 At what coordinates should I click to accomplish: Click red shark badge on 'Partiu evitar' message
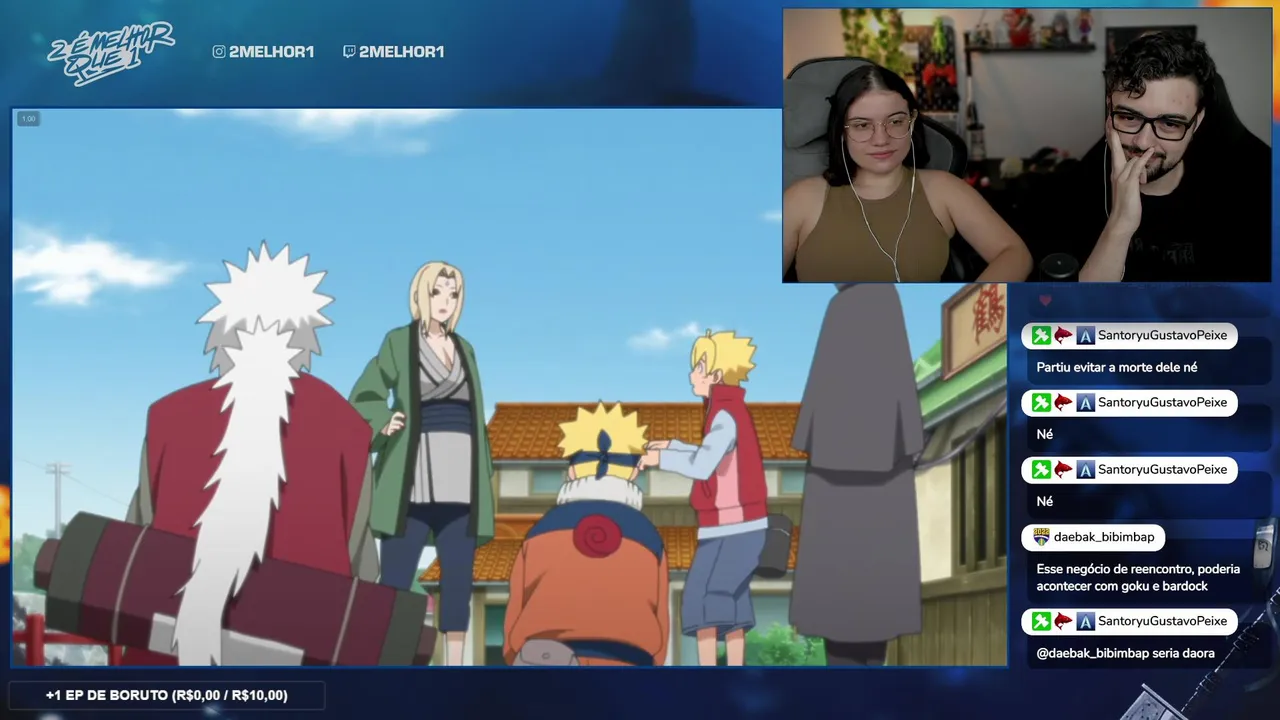pos(1063,336)
